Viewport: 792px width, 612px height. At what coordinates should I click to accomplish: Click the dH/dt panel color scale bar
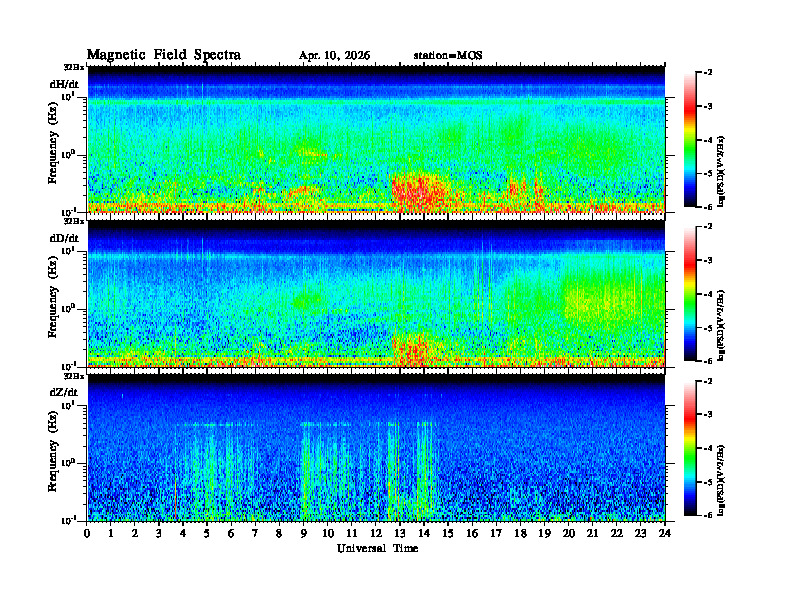(x=690, y=139)
